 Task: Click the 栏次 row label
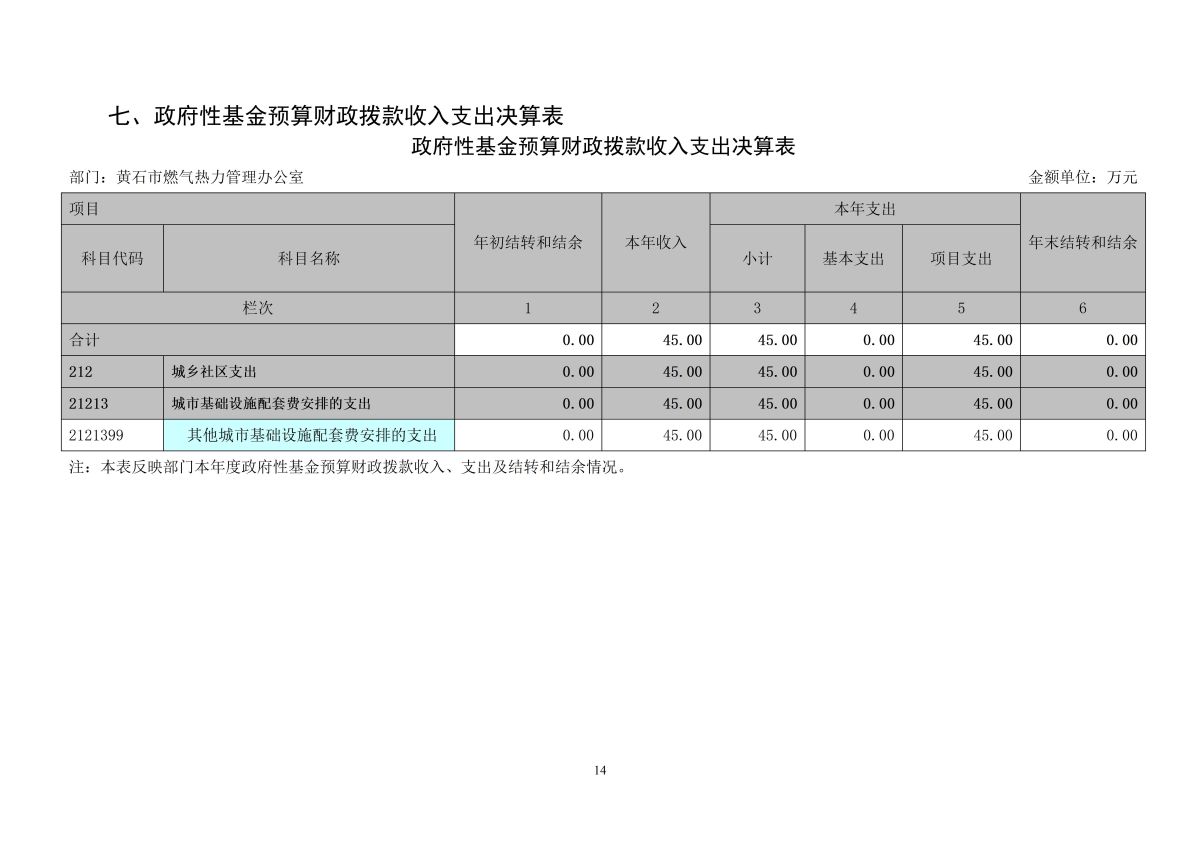click(258, 308)
